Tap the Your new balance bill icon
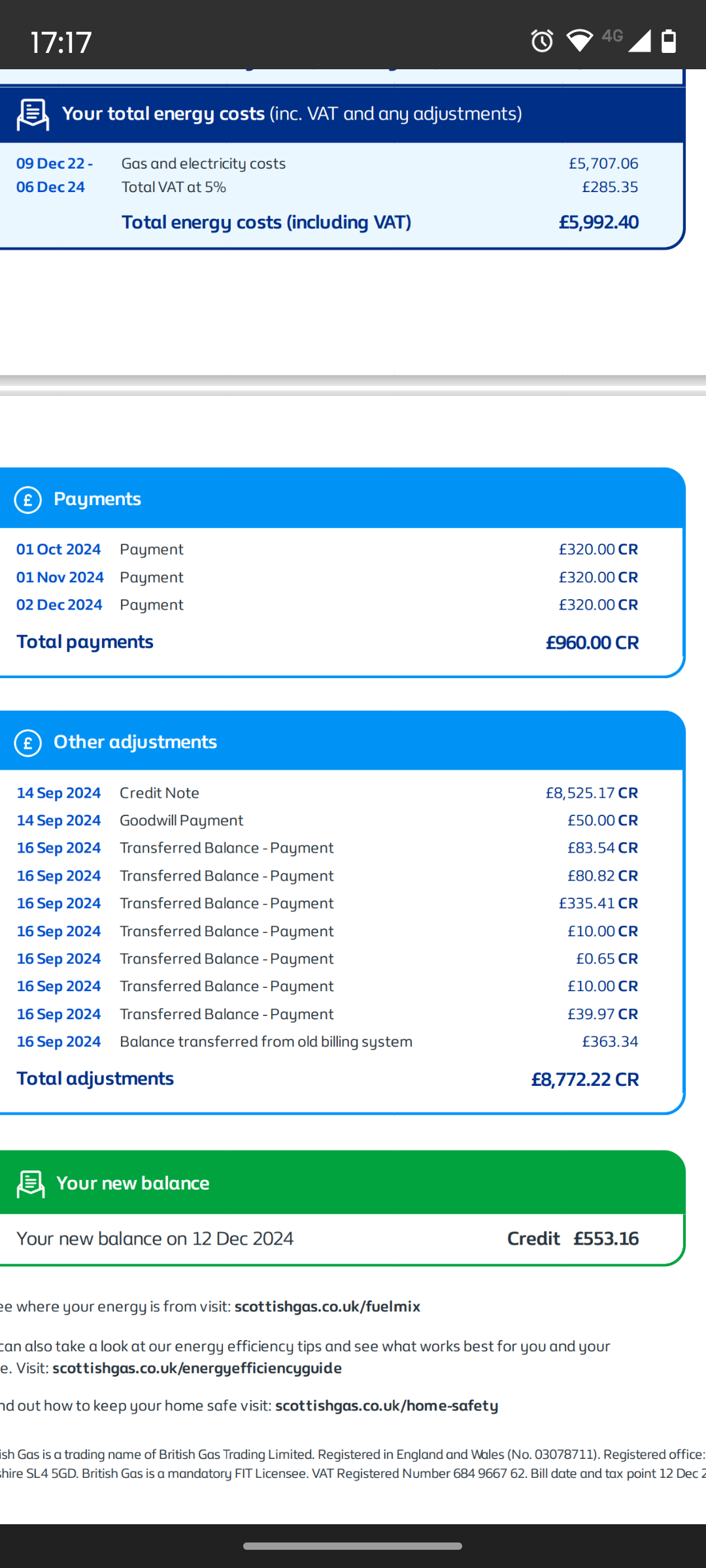The image size is (706, 1568). coord(31,1183)
